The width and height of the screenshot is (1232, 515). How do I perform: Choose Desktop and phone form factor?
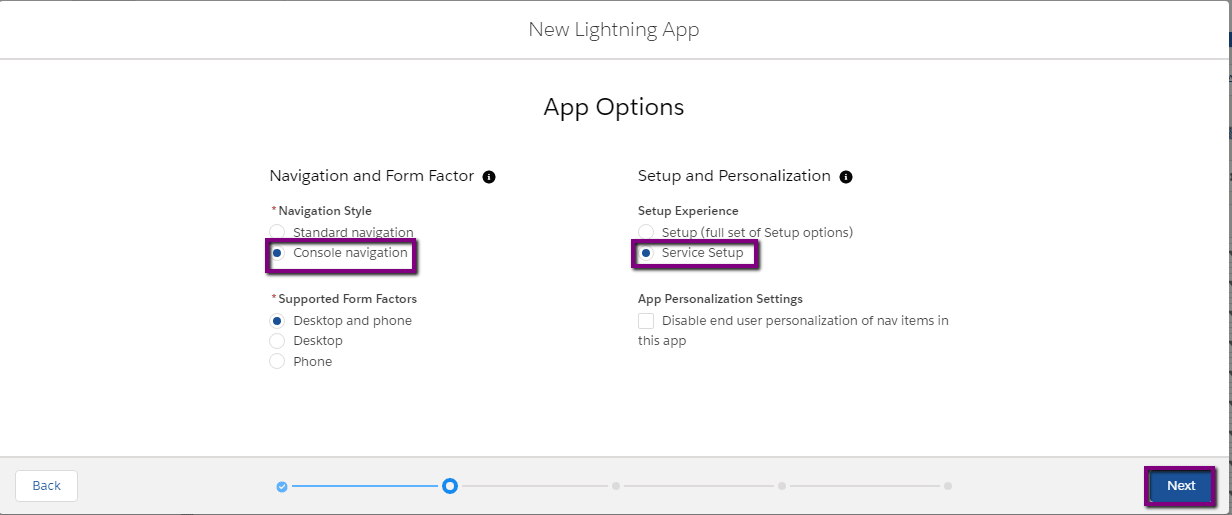point(277,321)
